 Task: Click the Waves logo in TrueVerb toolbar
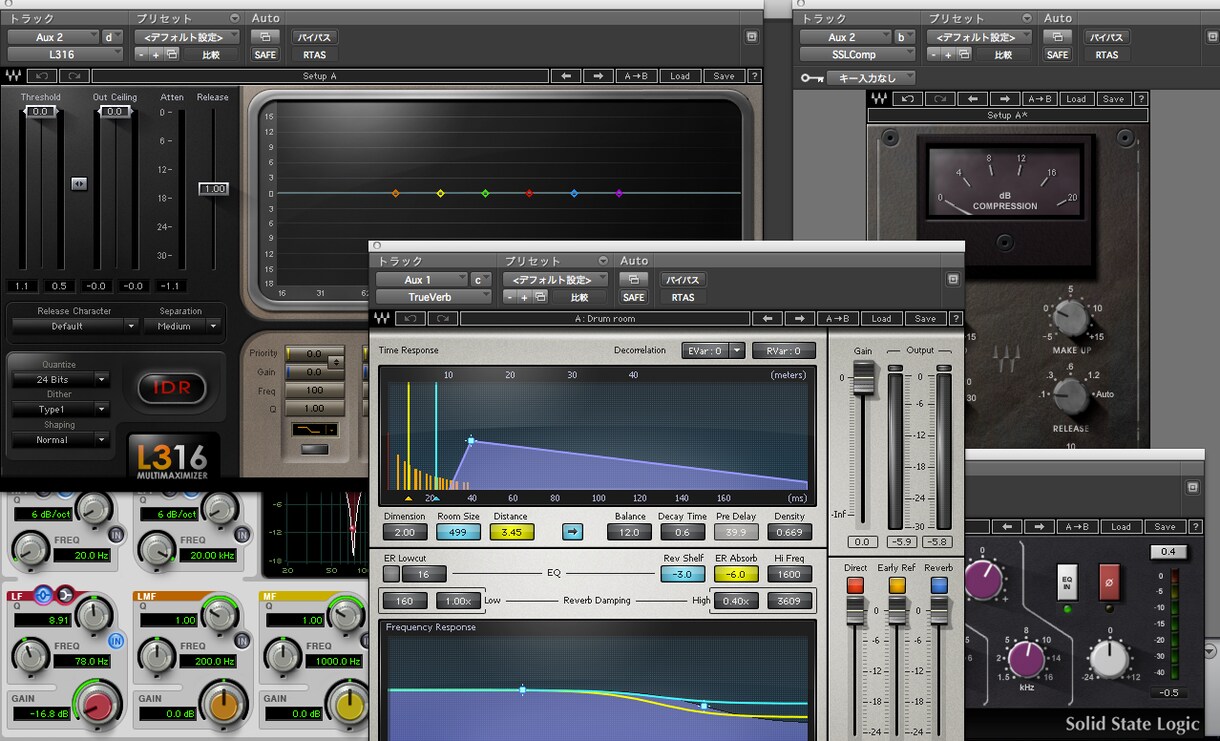coord(382,319)
